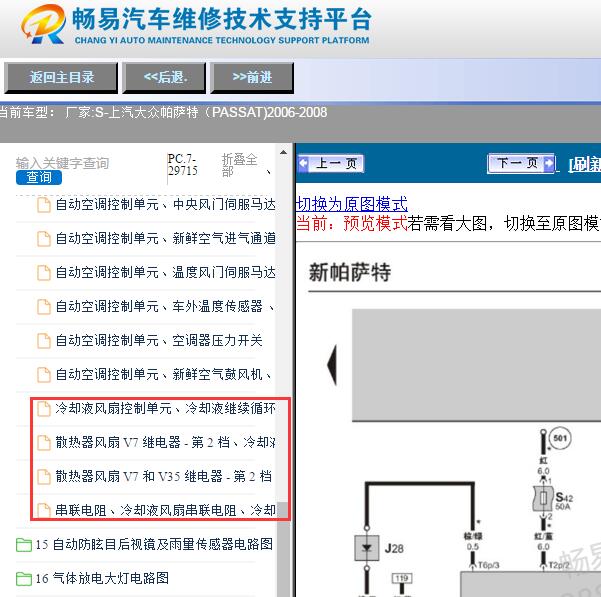This screenshot has height=597, width=601.
Task: Go forward with >>前进 button
Action: [x=252, y=78]
